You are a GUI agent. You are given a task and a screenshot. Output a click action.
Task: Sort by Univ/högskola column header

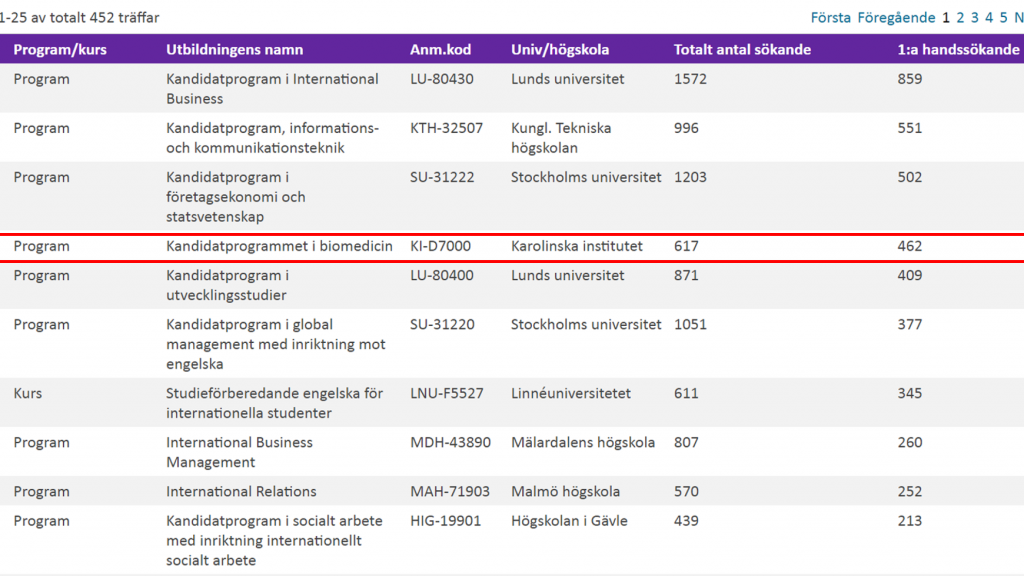tap(560, 50)
